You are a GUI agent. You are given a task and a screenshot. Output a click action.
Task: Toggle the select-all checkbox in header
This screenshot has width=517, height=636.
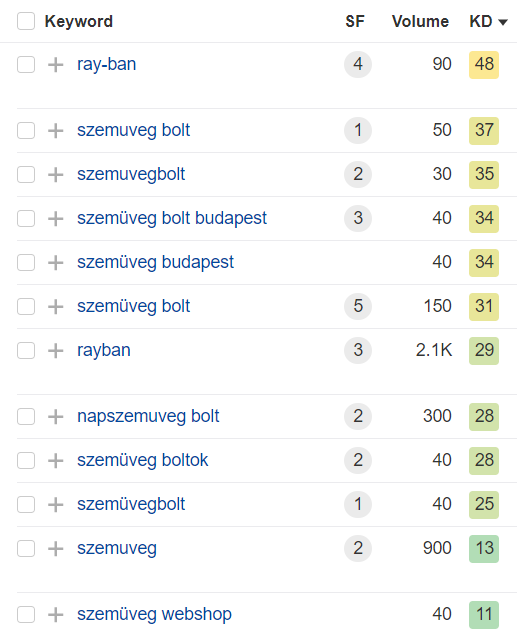tap(26, 21)
